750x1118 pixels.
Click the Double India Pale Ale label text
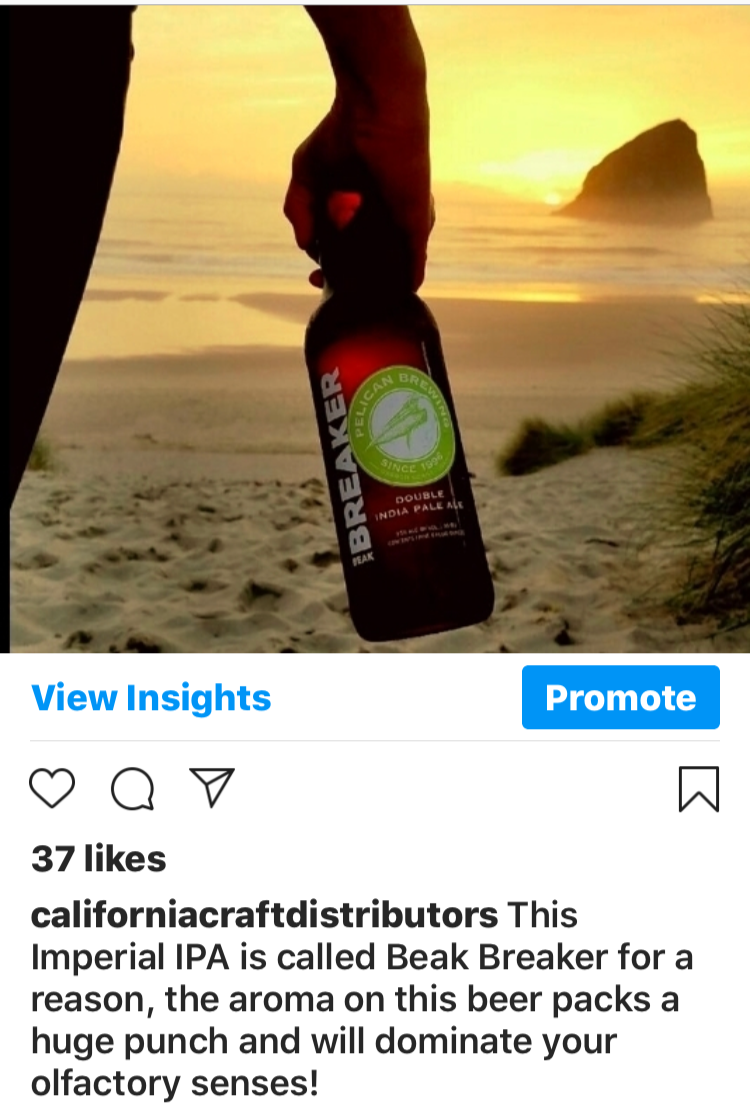click(420, 504)
